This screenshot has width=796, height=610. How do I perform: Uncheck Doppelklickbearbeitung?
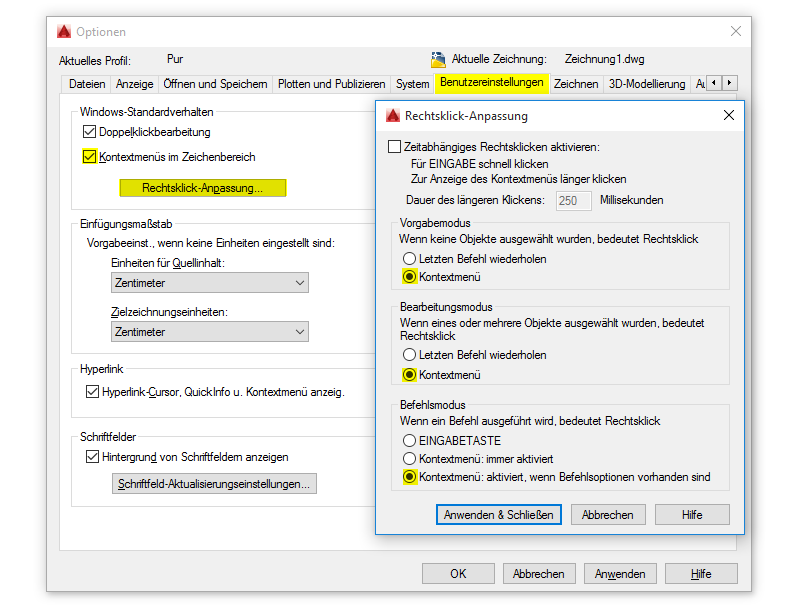tap(90, 132)
